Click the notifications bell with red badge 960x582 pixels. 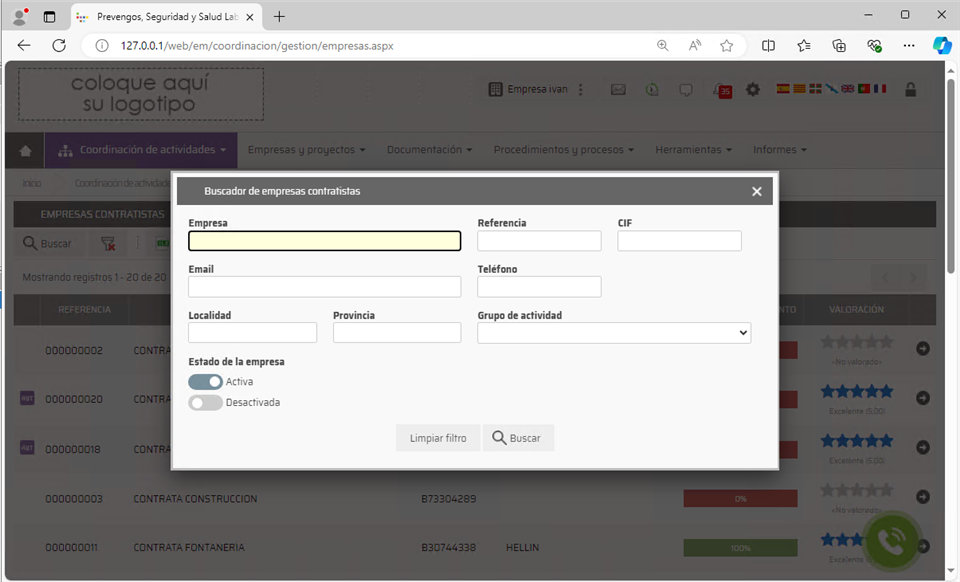tap(721, 89)
